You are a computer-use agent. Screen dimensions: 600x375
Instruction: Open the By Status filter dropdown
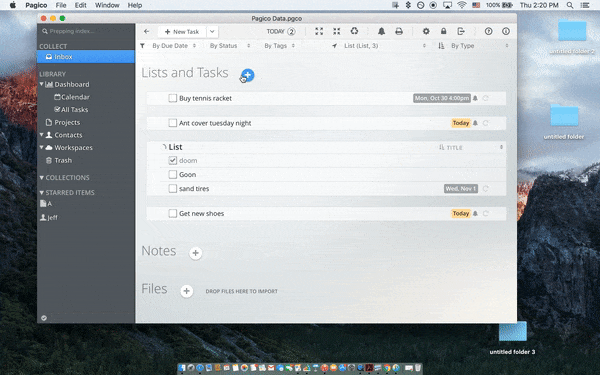tap(230, 46)
